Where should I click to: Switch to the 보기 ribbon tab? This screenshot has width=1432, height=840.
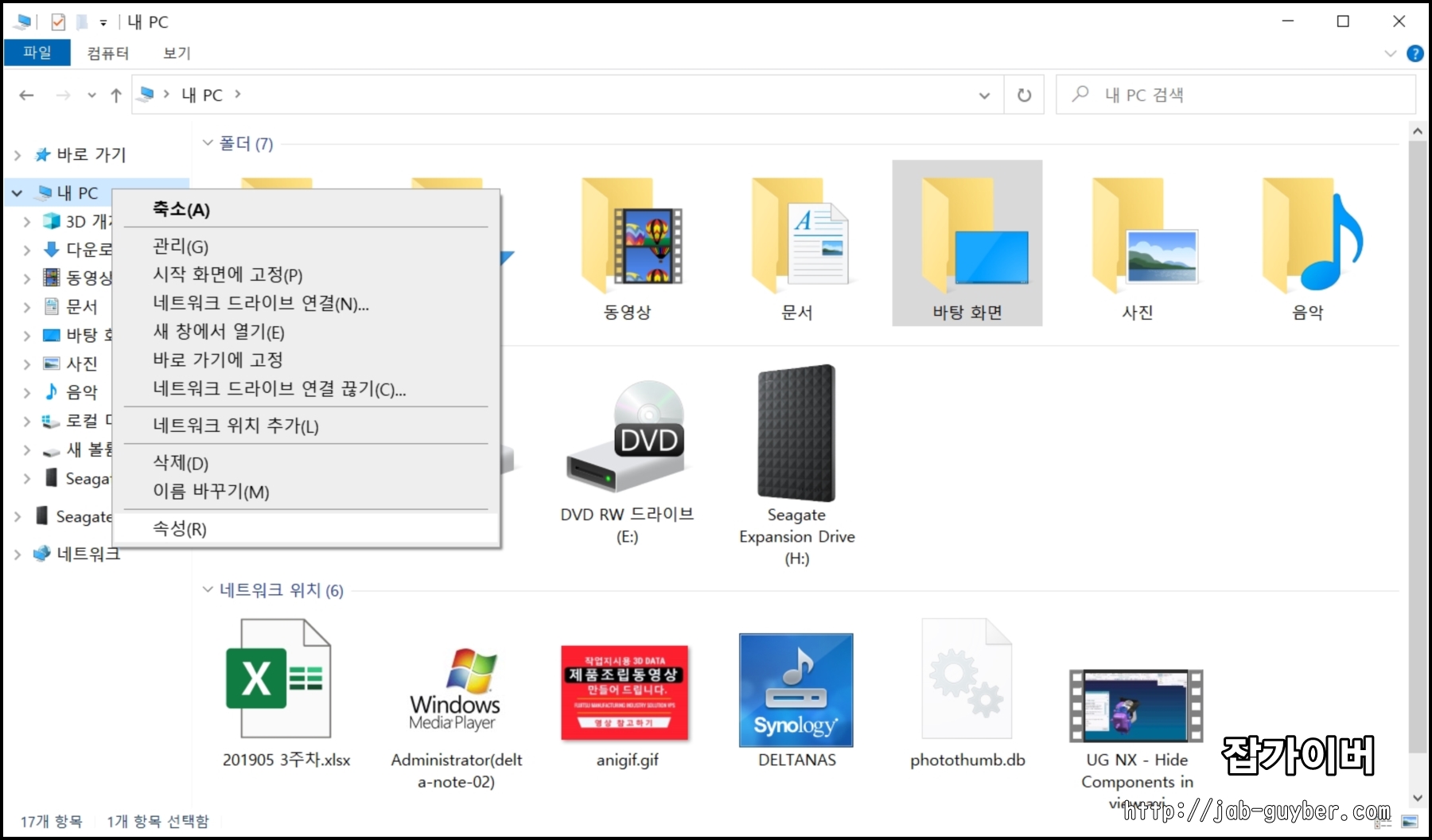coord(176,52)
